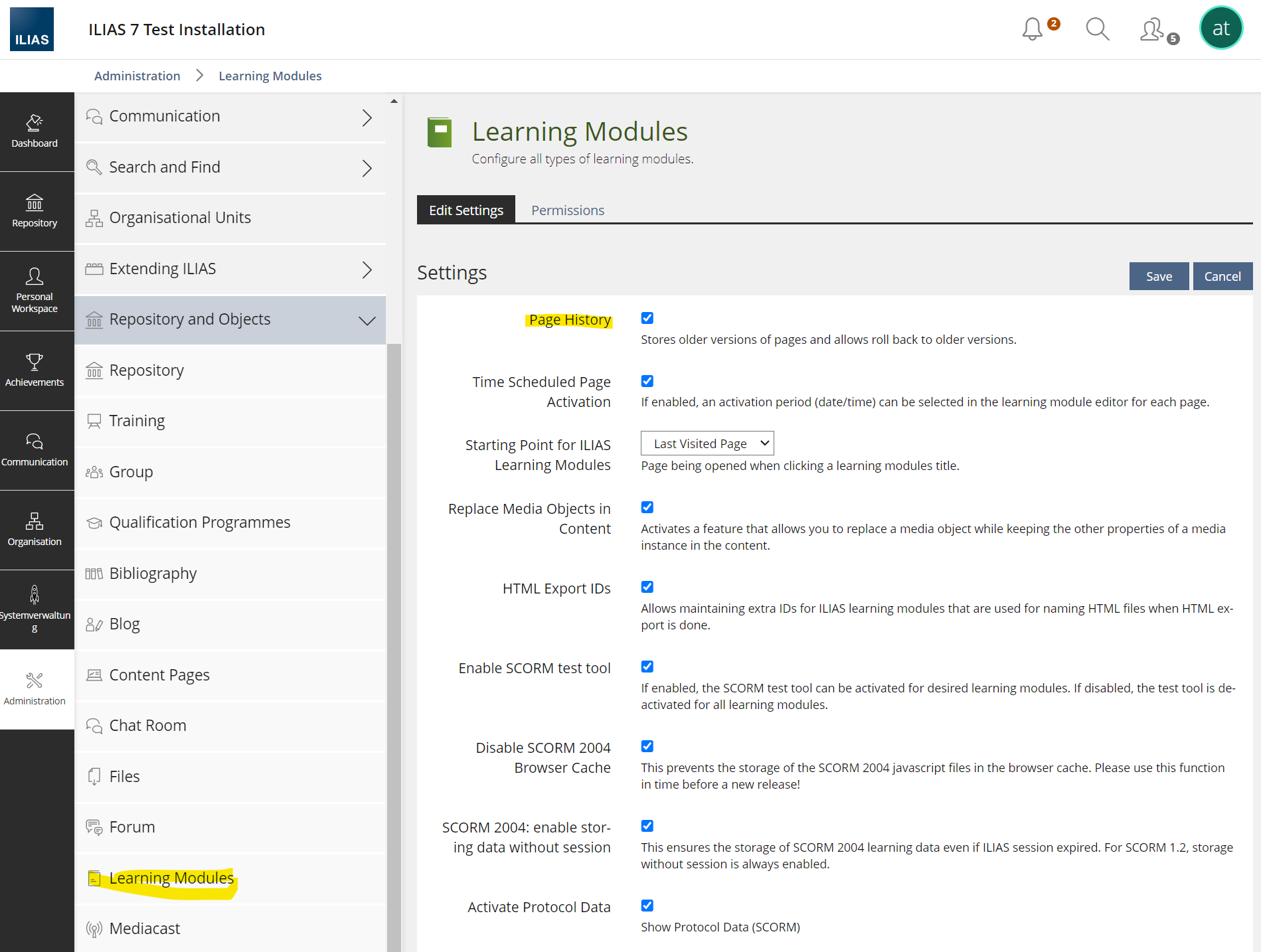The width and height of the screenshot is (1261, 952).
Task: Click the Save button
Action: [x=1159, y=277]
